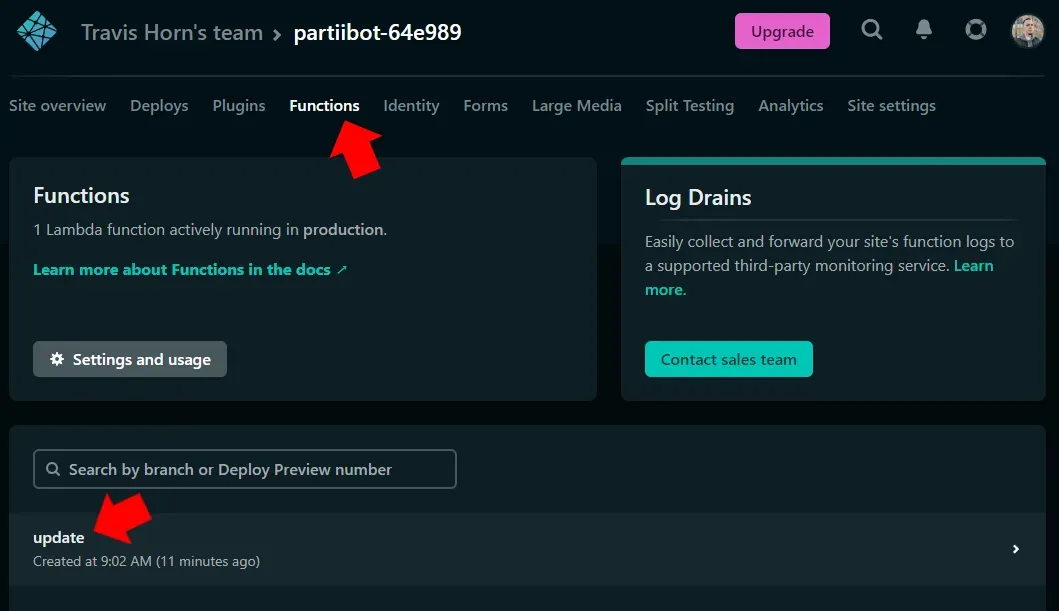
Task: Select the Analytics tab
Action: (790, 105)
